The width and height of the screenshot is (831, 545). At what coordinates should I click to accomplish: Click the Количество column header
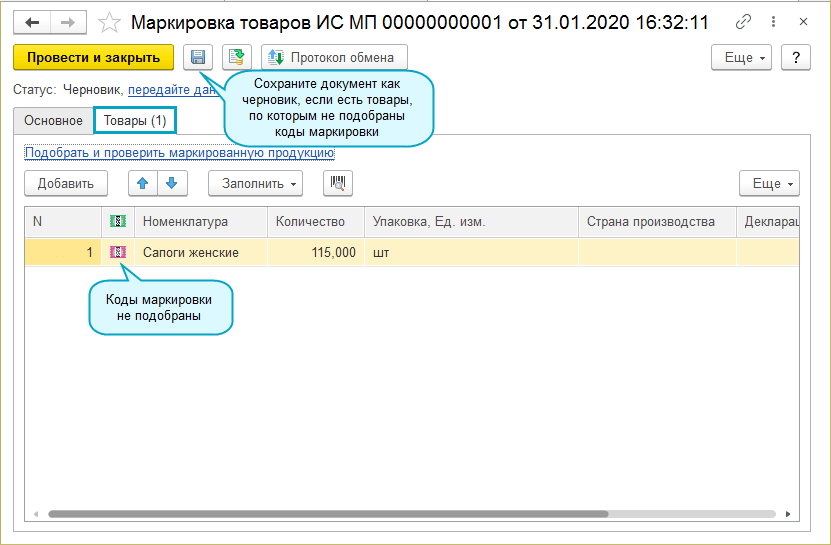(x=316, y=222)
